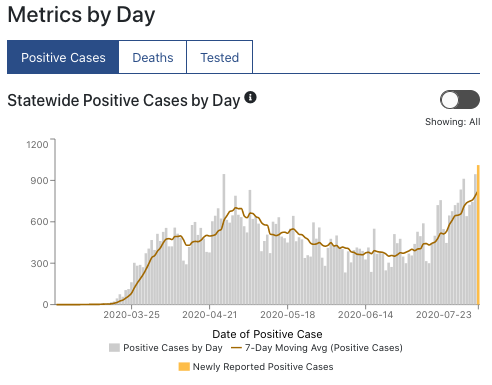Click the info icon beside Statewide Positive Cases
This screenshot has height=385, width=492.
(250, 98)
